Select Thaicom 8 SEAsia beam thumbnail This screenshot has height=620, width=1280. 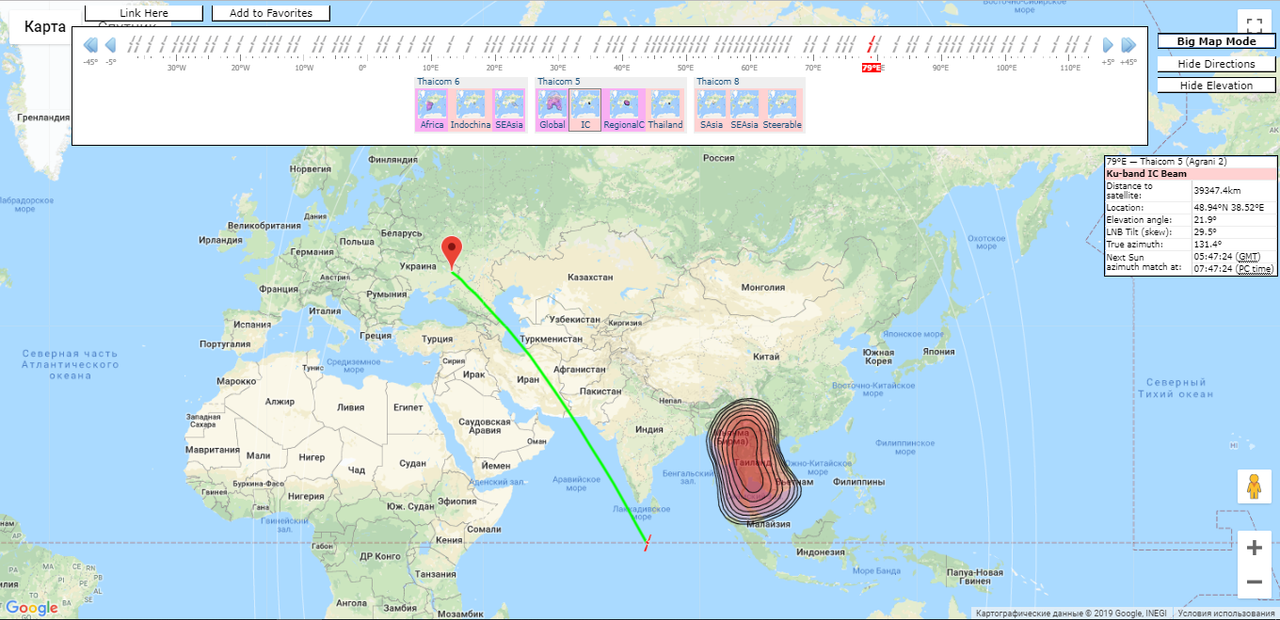click(744, 110)
